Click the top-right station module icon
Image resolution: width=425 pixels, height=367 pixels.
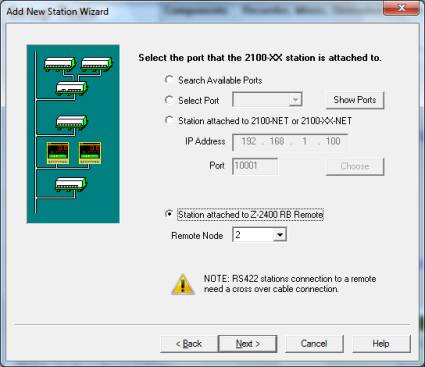tap(96, 64)
